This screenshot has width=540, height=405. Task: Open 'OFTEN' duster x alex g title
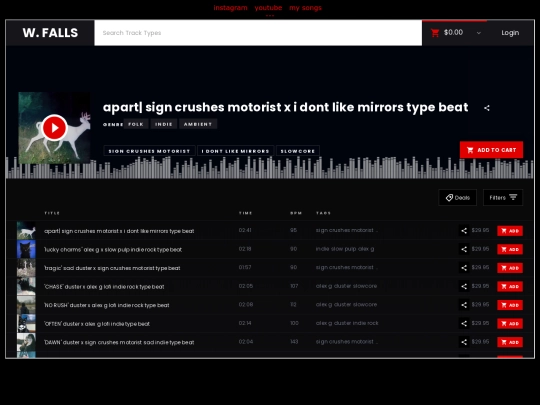[x=97, y=324]
